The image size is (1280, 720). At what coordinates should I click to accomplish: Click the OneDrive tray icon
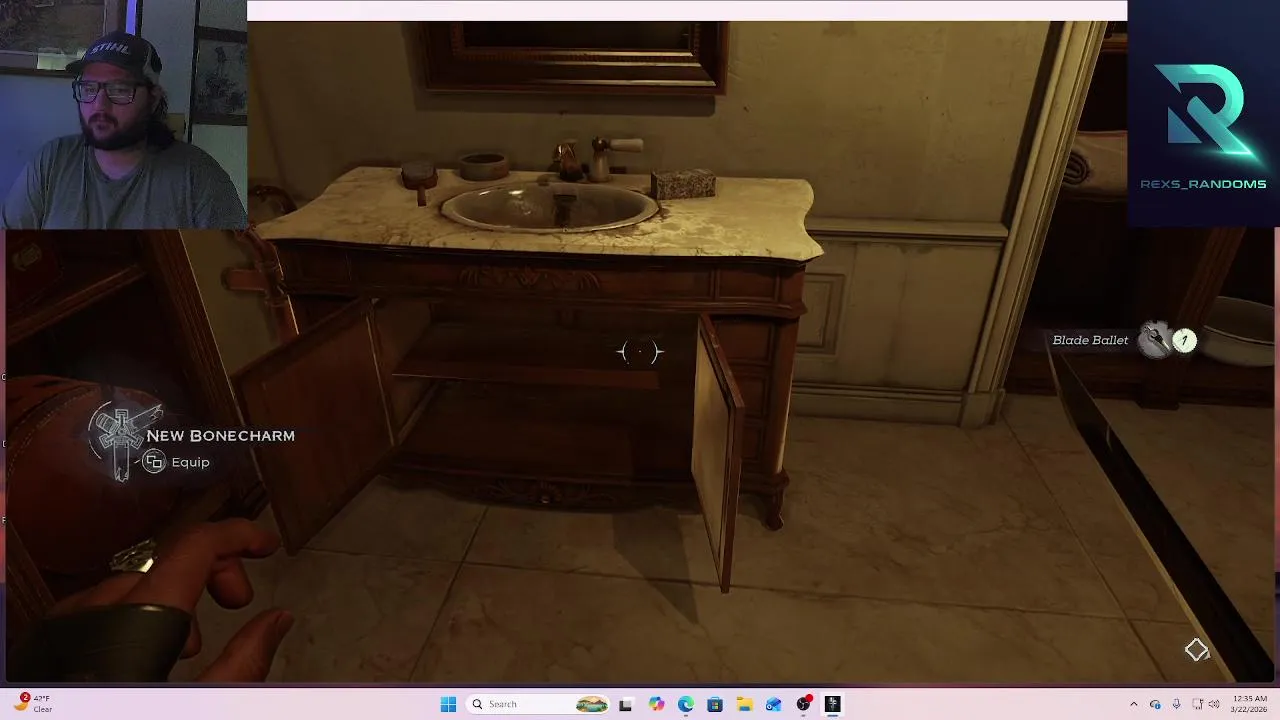tap(1155, 704)
